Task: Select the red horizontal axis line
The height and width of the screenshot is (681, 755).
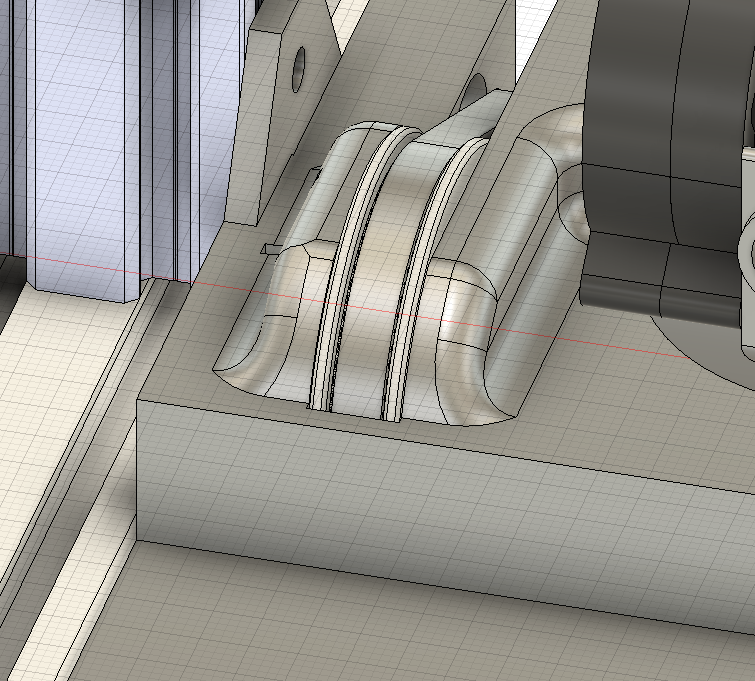Action: [200, 285]
